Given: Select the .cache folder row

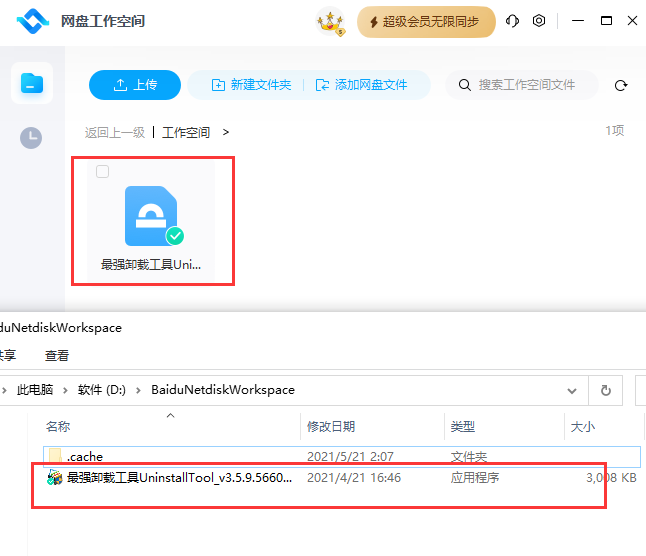Looking at the screenshot, I should pyautogui.click(x=342, y=456).
